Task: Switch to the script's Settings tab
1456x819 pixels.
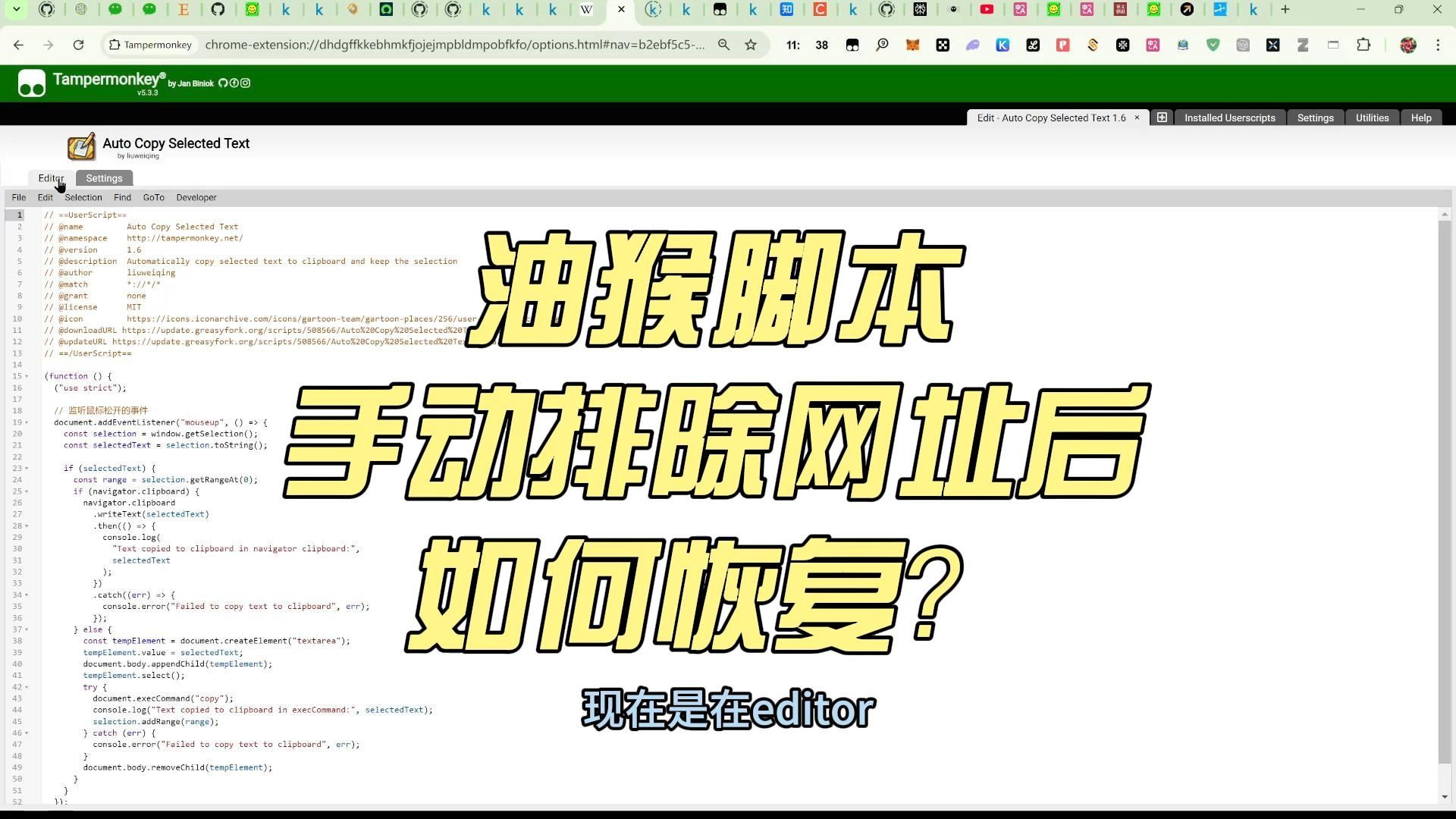Action: tap(104, 178)
